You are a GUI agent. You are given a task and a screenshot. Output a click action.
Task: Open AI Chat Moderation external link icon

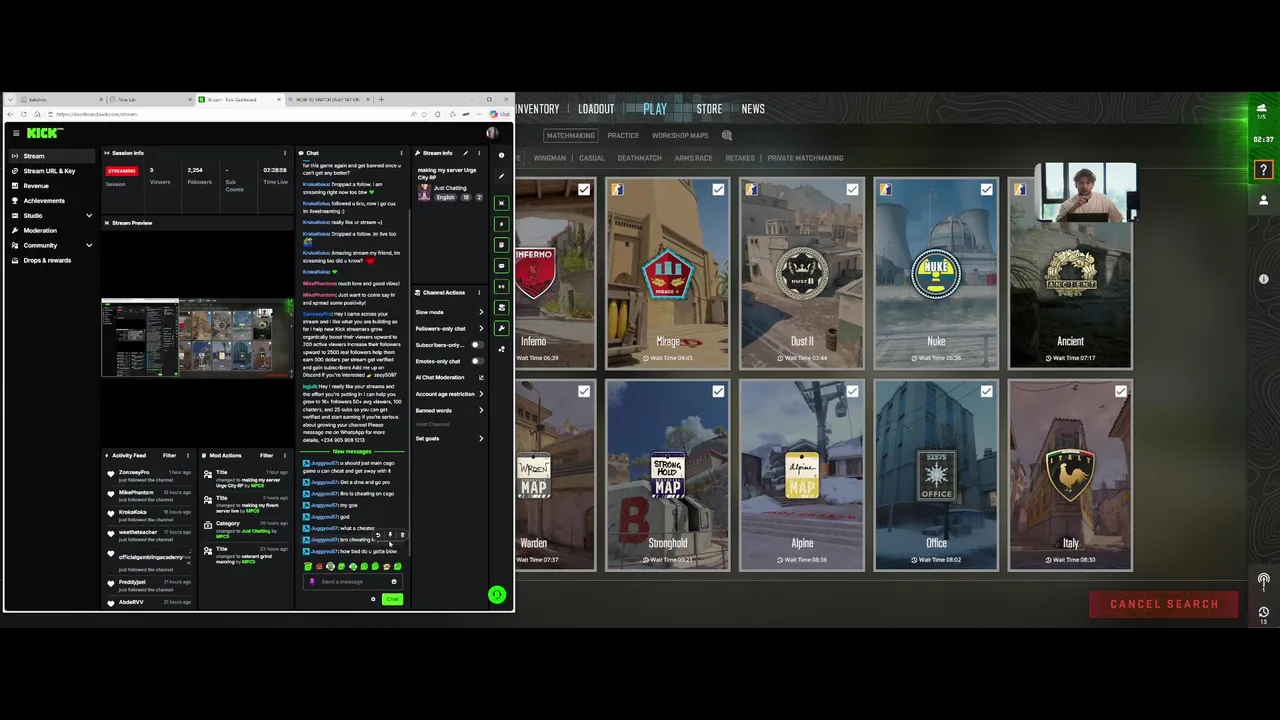(481, 378)
